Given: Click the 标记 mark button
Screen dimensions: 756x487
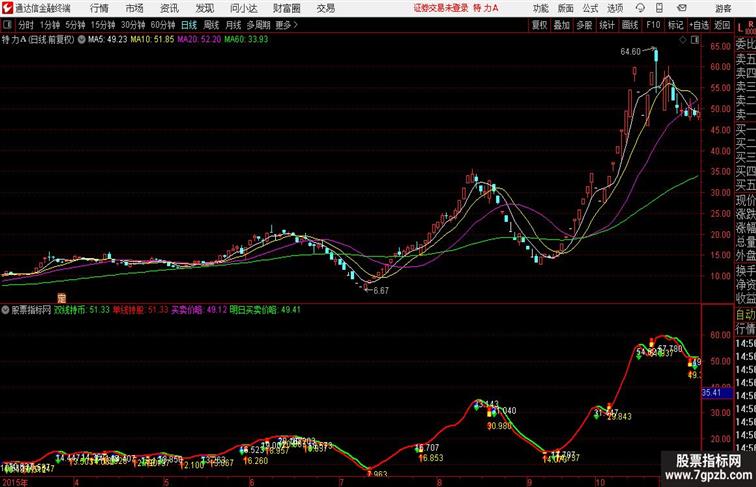Looking at the screenshot, I should (675, 25).
